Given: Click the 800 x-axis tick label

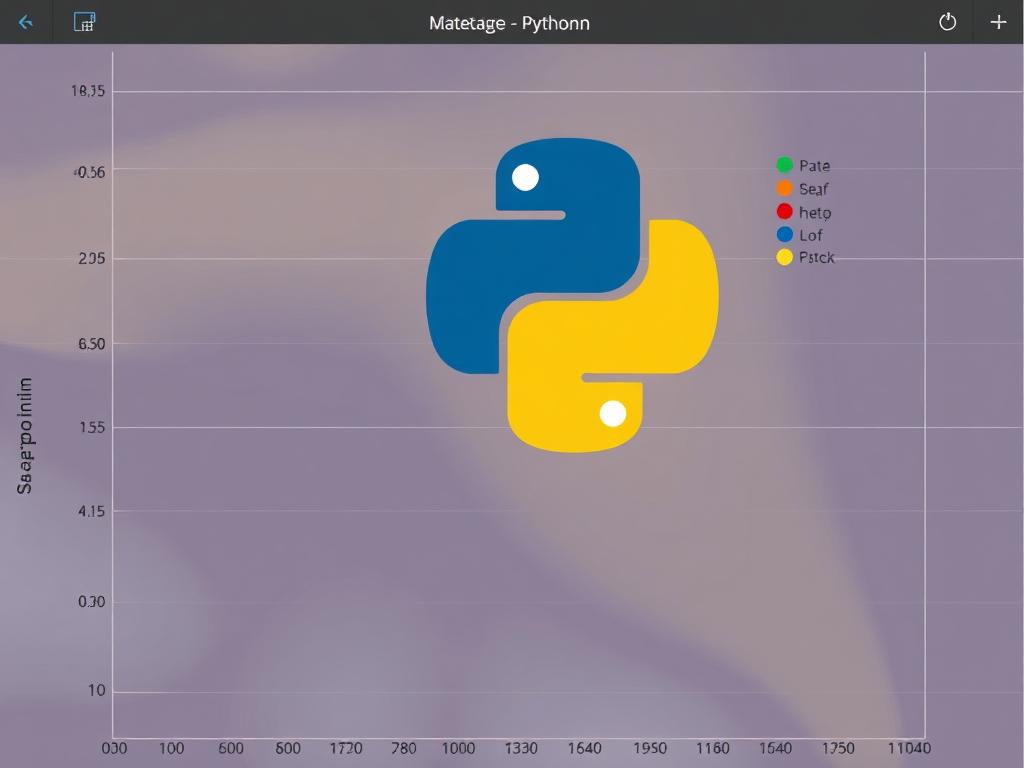Looking at the screenshot, I should tap(288, 748).
